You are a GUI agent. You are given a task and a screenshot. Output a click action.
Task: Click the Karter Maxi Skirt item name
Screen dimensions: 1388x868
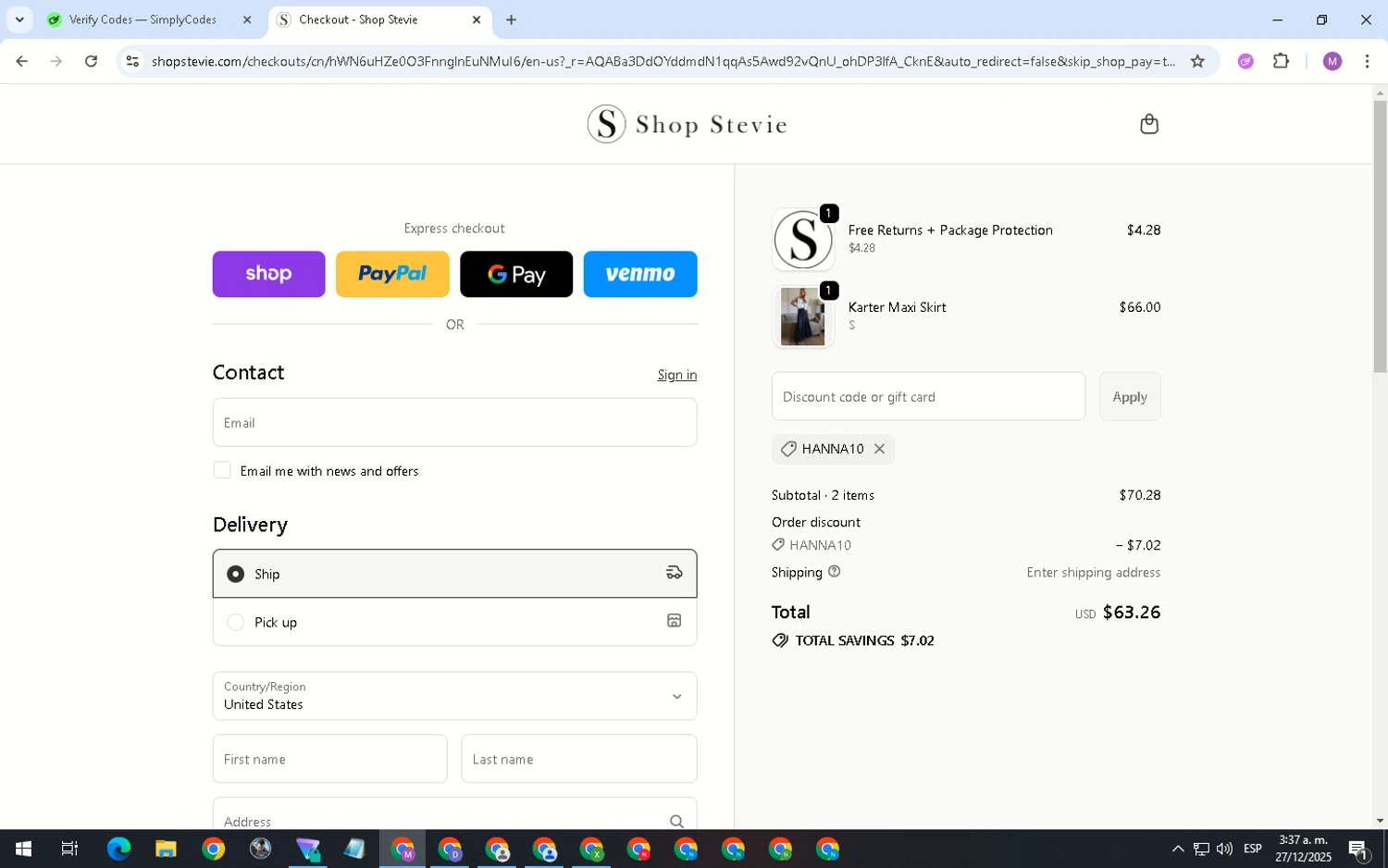[897, 307]
